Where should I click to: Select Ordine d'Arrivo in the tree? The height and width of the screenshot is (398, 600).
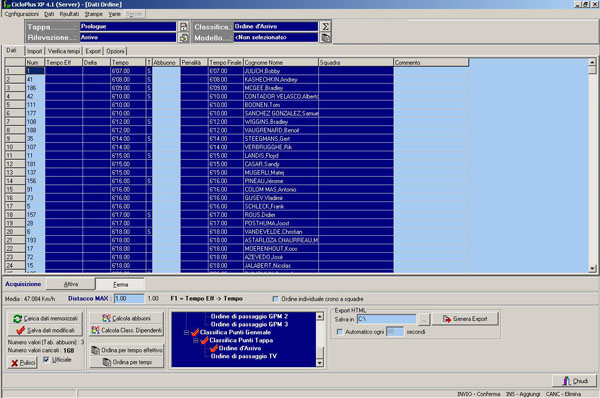240,348
